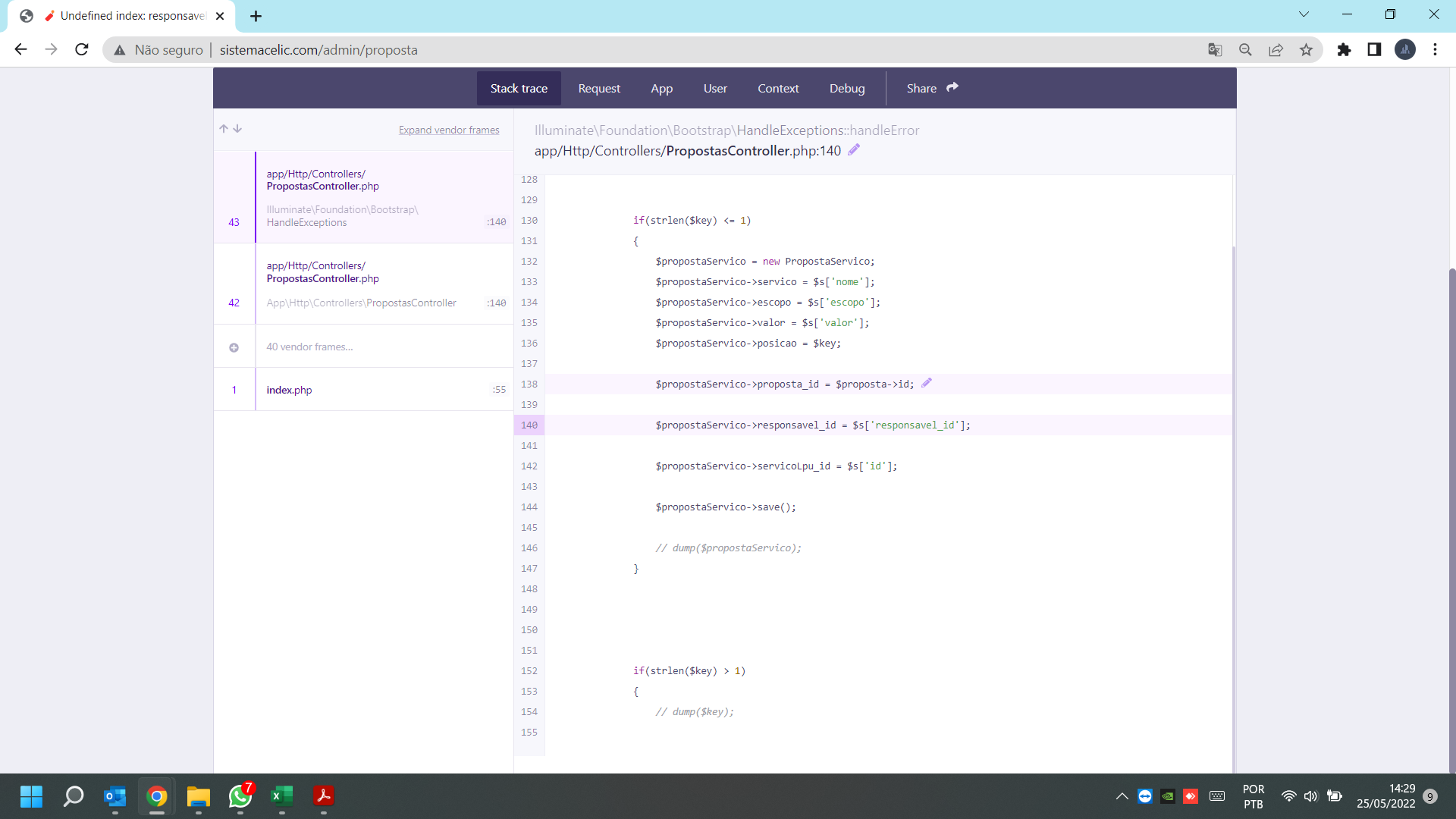Open Excel from taskbar
Screen dimensions: 1456x819
coord(281,796)
